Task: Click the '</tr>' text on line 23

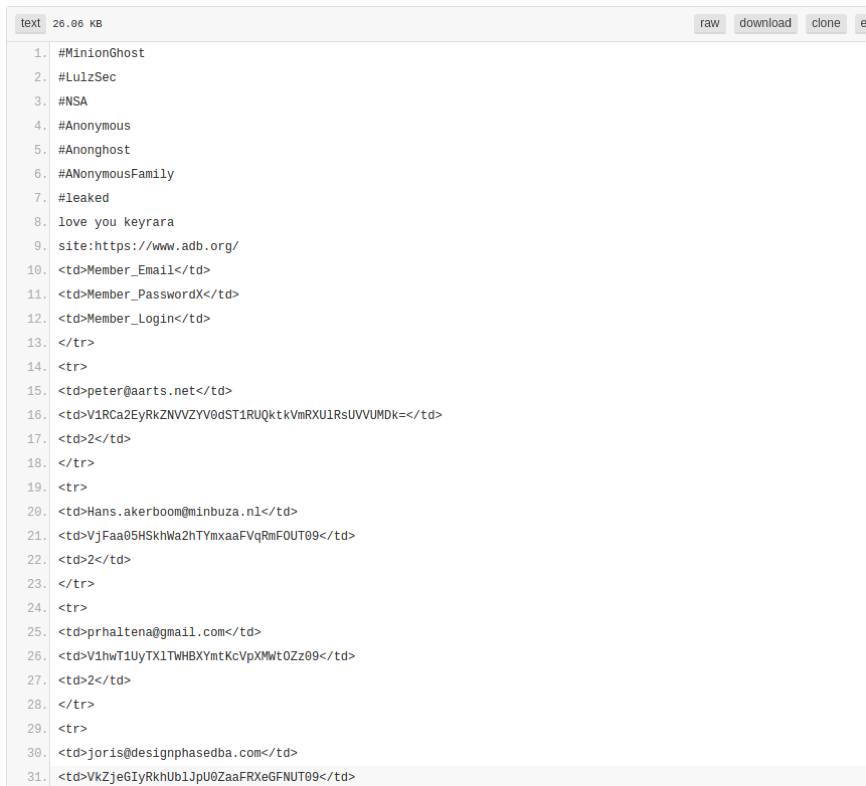Action: pos(76,584)
